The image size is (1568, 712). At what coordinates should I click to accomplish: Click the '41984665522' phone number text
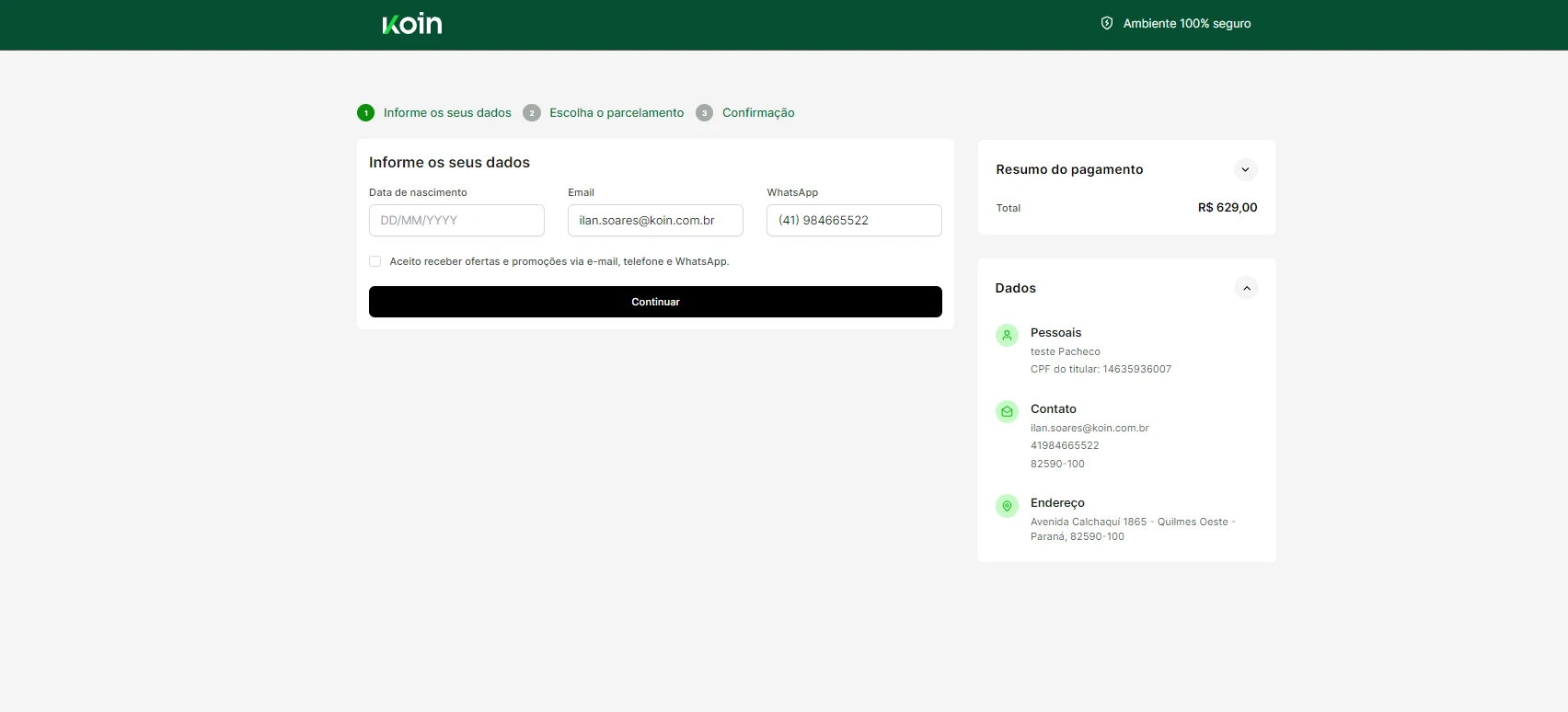[1065, 445]
